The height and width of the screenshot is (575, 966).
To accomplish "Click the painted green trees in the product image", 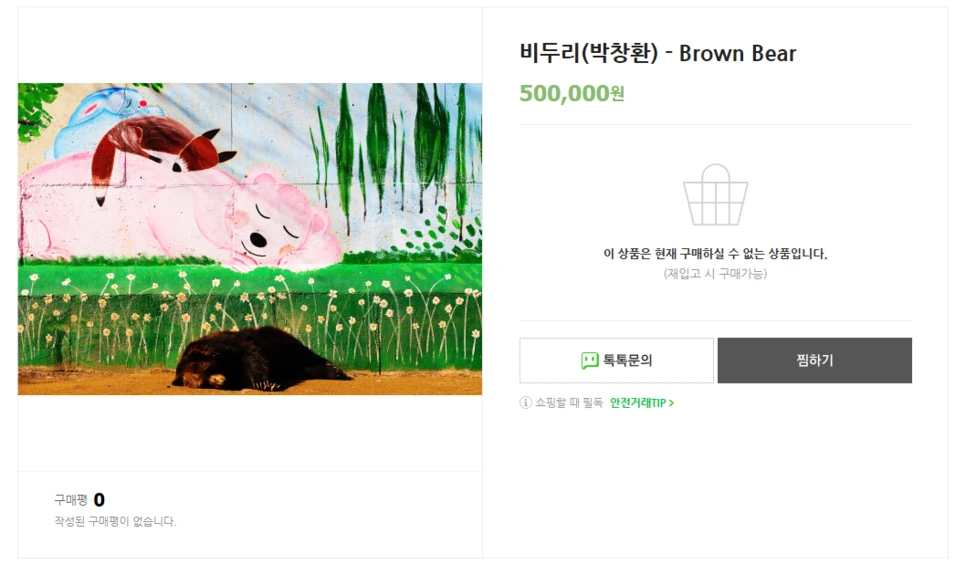I will click(x=394, y=154).
